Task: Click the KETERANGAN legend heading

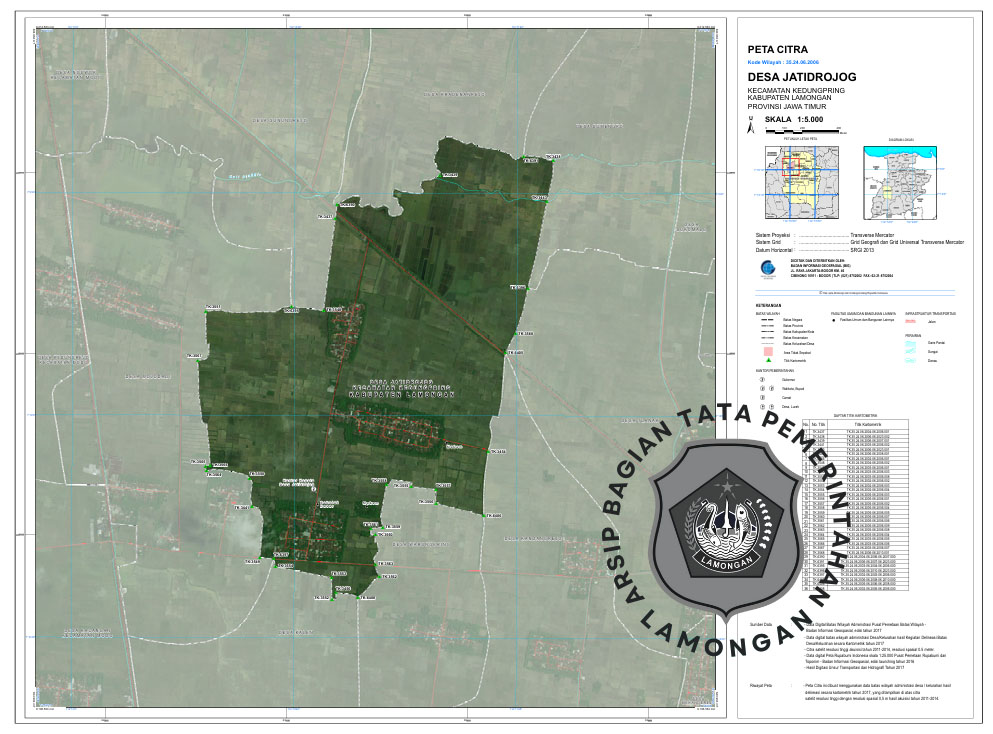Action: (x=768, y=304)
